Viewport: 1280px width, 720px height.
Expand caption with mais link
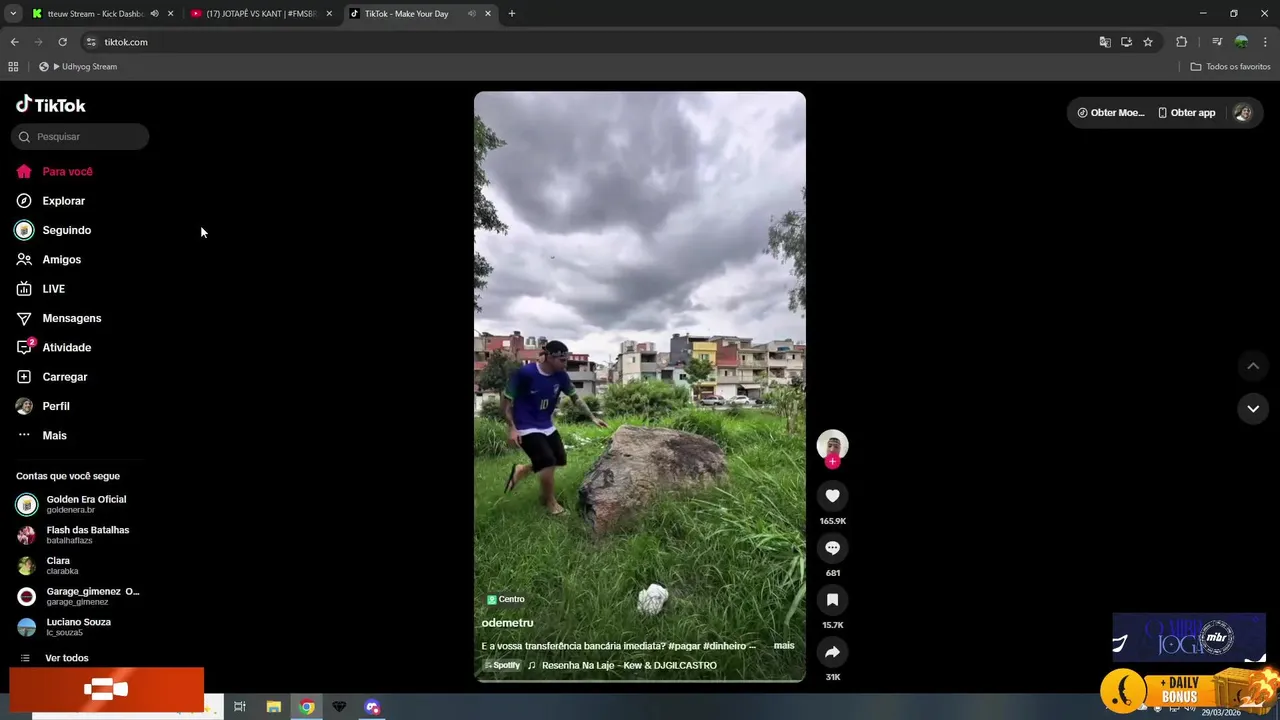(x=784, y=646)
